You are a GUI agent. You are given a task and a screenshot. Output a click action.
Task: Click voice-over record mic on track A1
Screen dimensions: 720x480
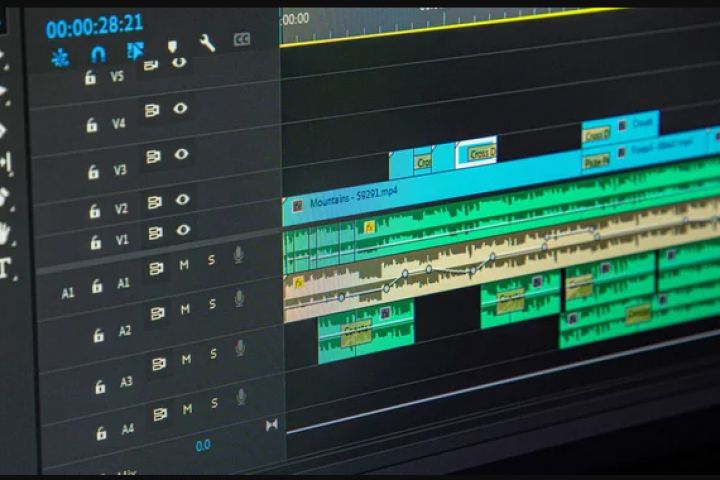coord(238,255)
